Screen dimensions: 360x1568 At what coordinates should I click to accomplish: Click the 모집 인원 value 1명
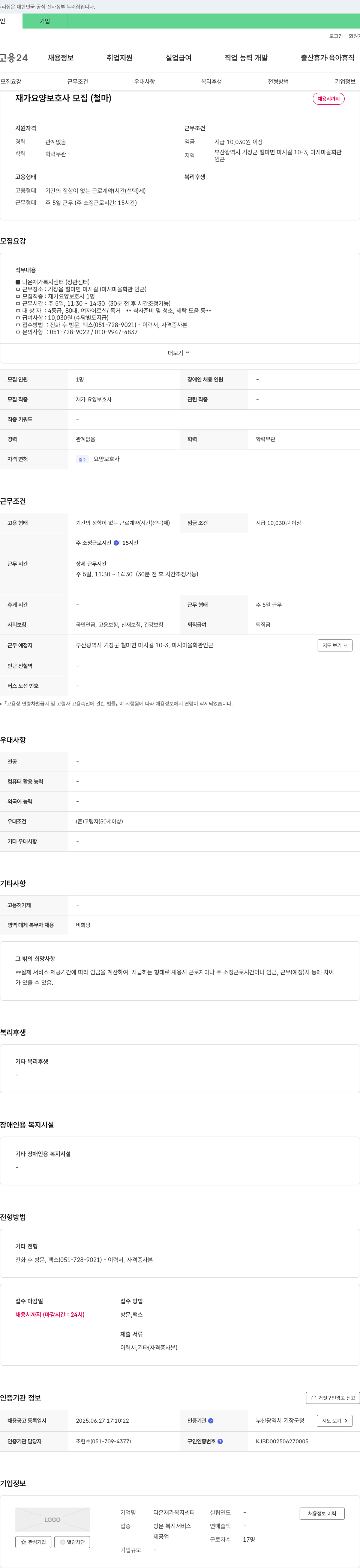click(80, 380)
